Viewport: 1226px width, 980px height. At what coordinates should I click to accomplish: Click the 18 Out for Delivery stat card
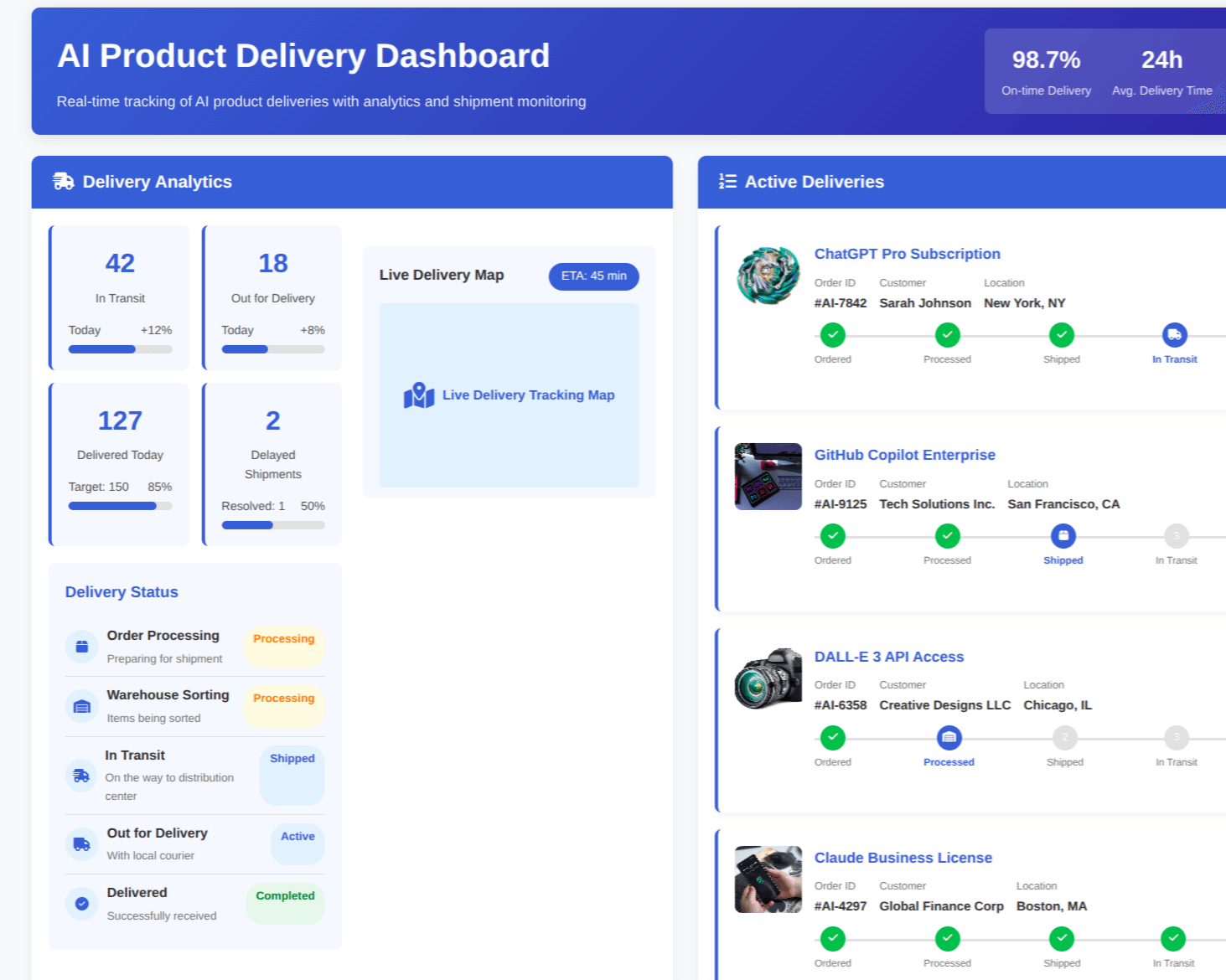(x=272, y=297)
